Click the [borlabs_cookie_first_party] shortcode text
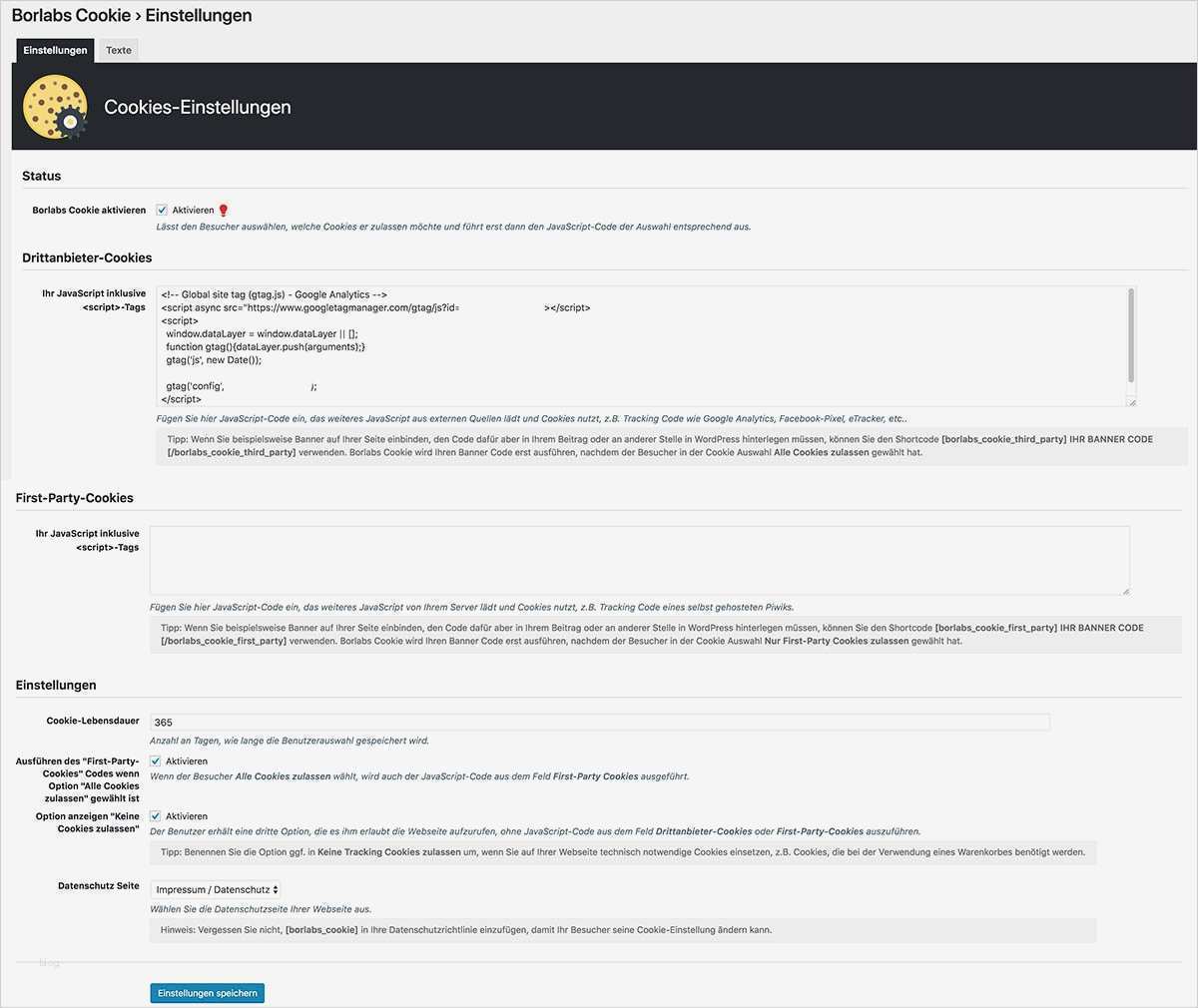This screenshot has height=1008, width=1198. point(995,628)
